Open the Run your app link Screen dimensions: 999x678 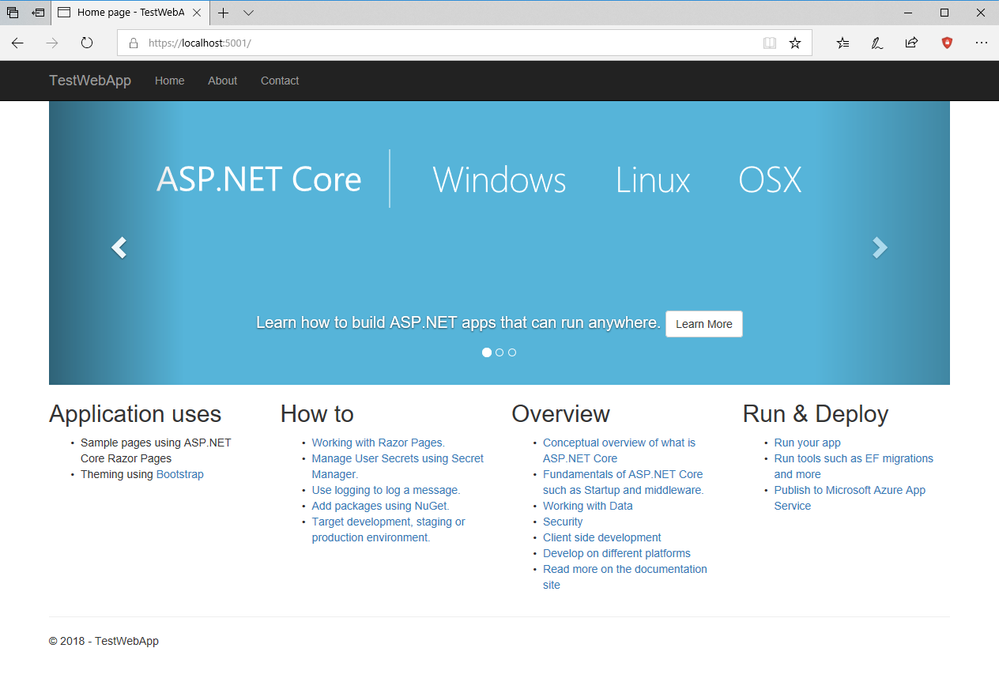807,442
